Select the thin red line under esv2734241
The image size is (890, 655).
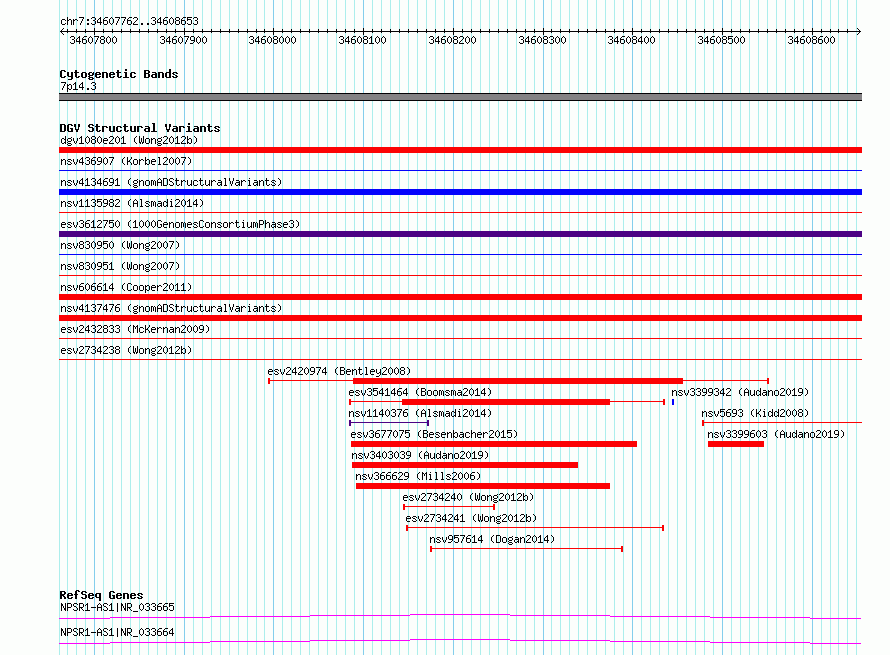coord(535,528)
